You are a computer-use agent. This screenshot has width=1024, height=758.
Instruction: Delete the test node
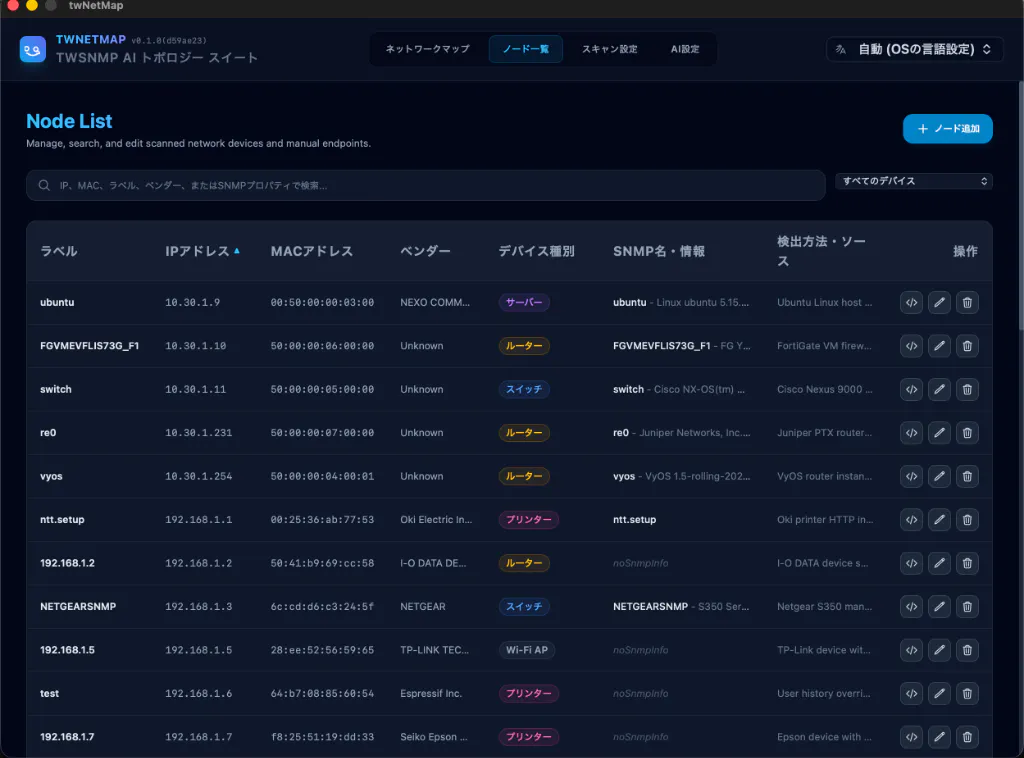pyautogui.click(x=967, y=693)
